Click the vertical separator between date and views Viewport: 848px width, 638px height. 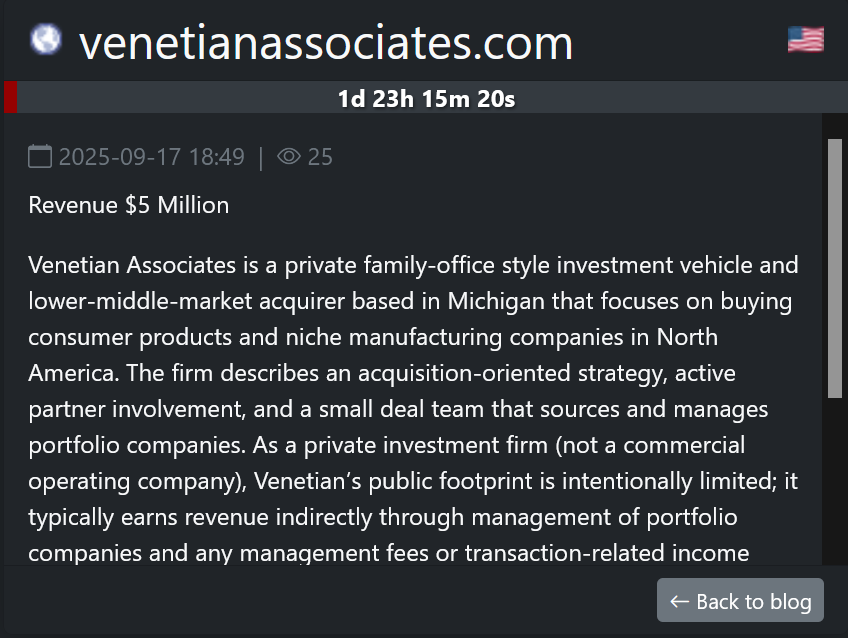tap(261, 157)
